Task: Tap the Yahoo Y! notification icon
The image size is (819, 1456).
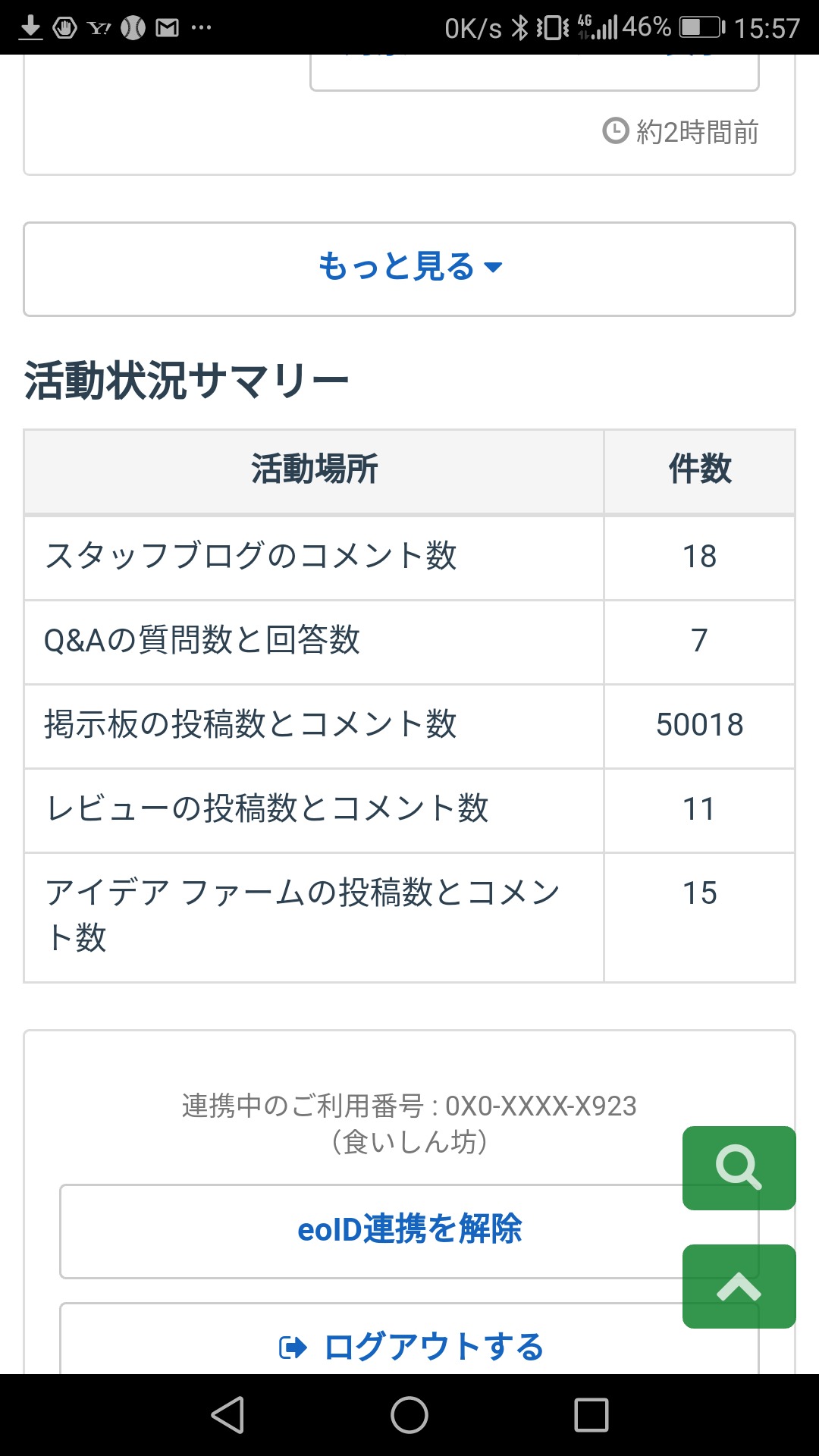Action: click(x=99, y=28)
